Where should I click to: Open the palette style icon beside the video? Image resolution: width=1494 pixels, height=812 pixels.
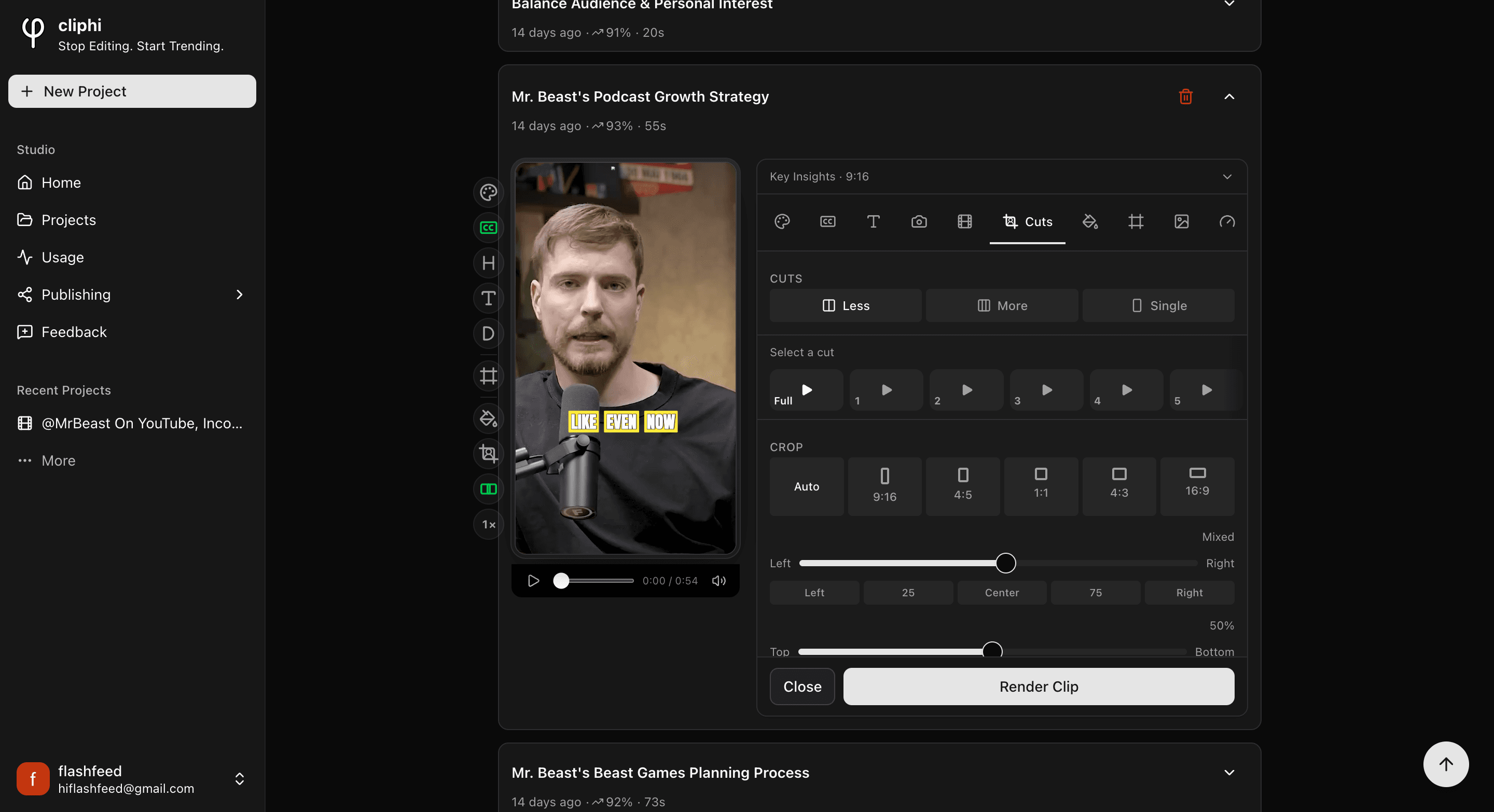tap(488, 192)
